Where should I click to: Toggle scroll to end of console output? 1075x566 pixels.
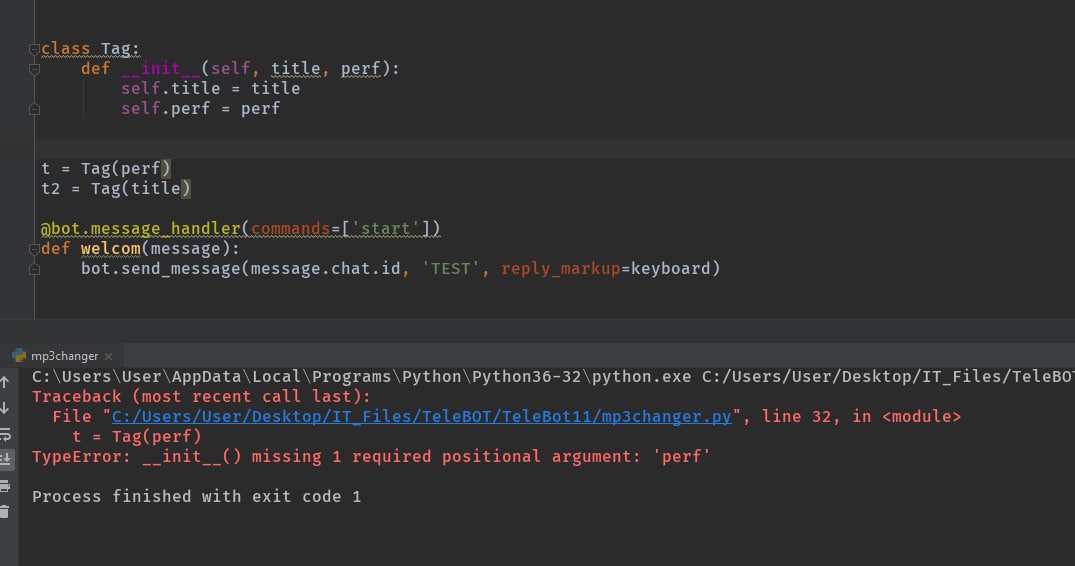pyautogui.click(x=6, y=459)
